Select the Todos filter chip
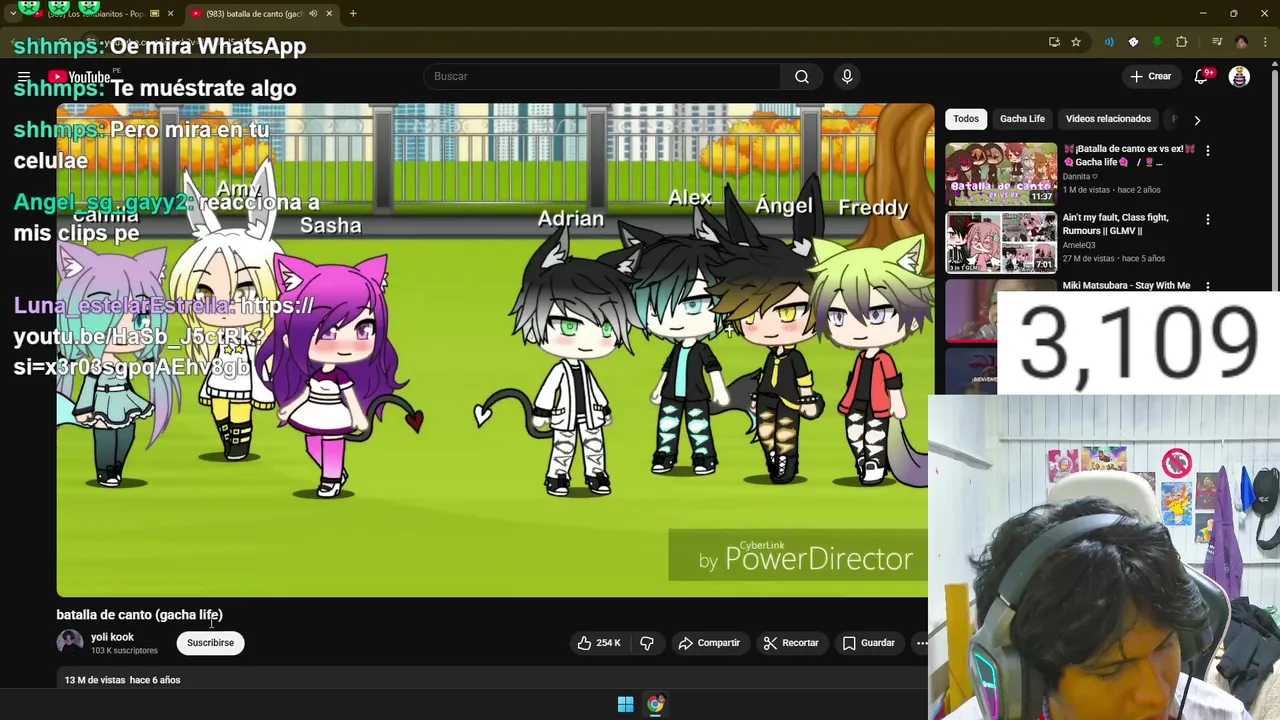This screenshot has height=720, width=1280. coord(966,119)
